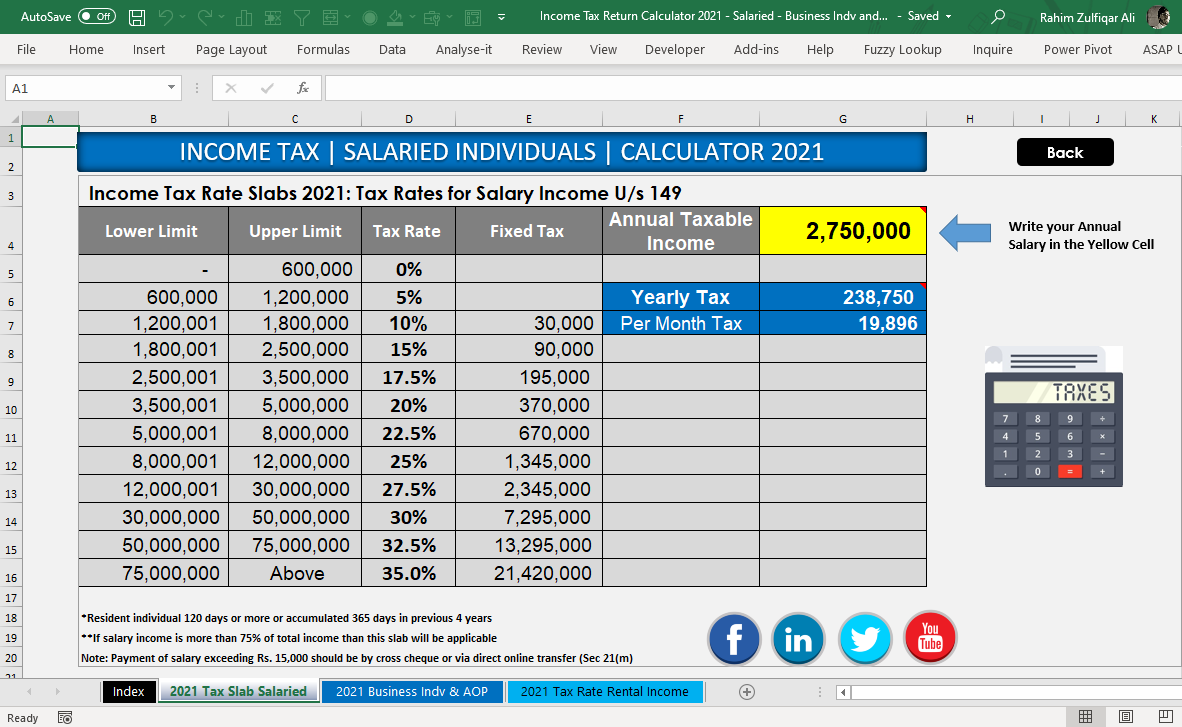The width and height of the screenshot is (1182, 727).
Task: Click the Undo icon
Action: click(x=166, y=17)
